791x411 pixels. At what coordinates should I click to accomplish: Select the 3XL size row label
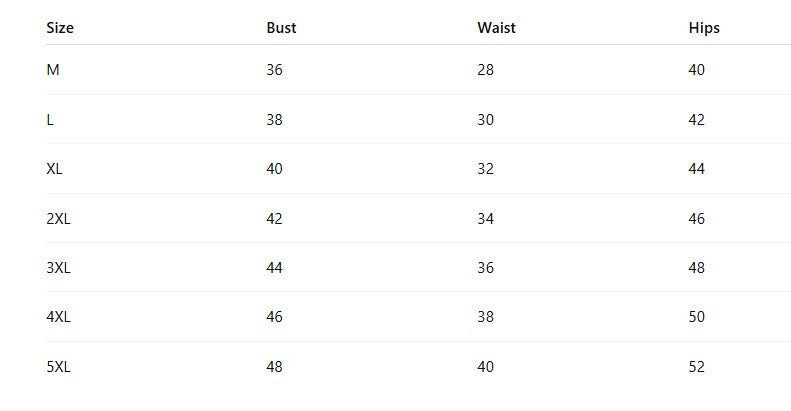point(59,267)
